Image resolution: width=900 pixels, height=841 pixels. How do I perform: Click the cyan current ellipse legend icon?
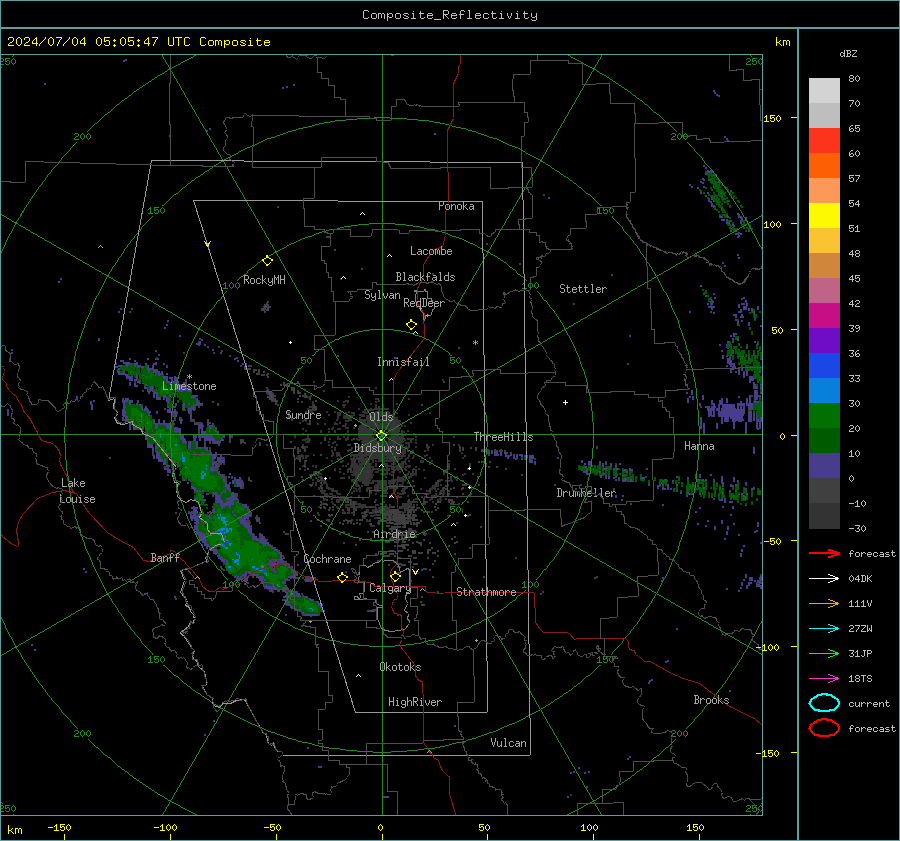(824, 703)
